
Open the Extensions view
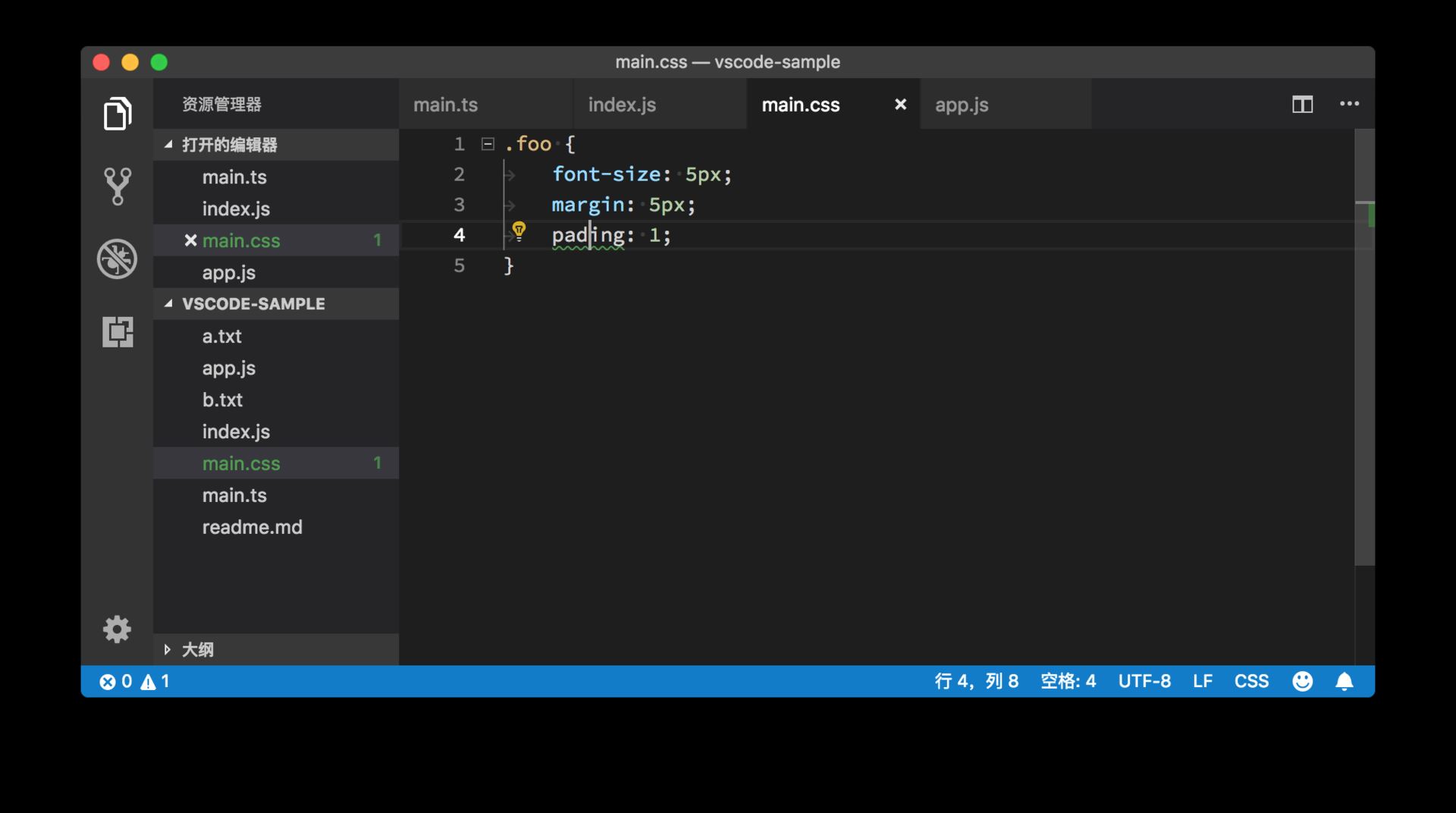click(118, 332)
